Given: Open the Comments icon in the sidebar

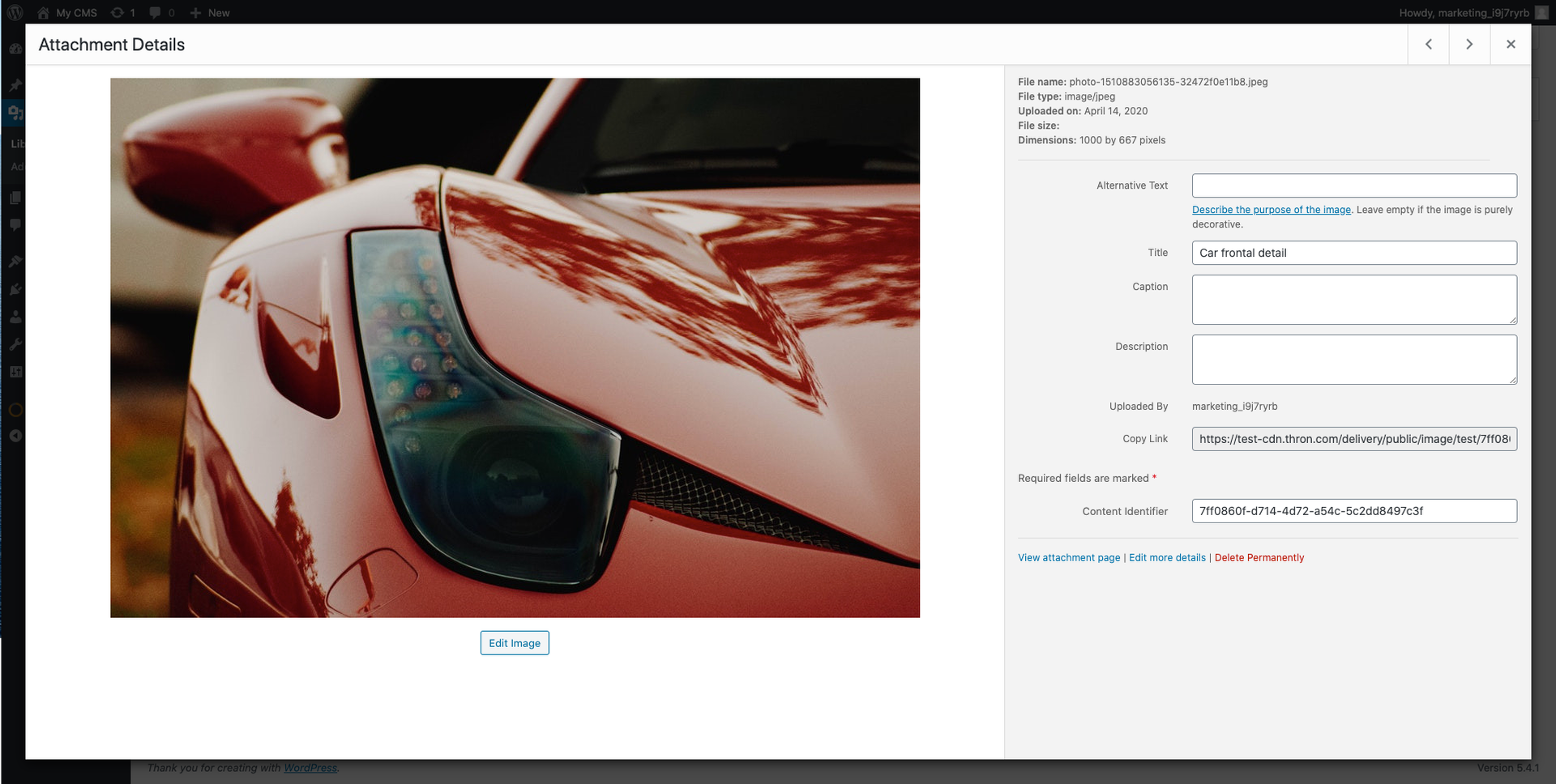Looking at the screenshot, I should 15,225.
